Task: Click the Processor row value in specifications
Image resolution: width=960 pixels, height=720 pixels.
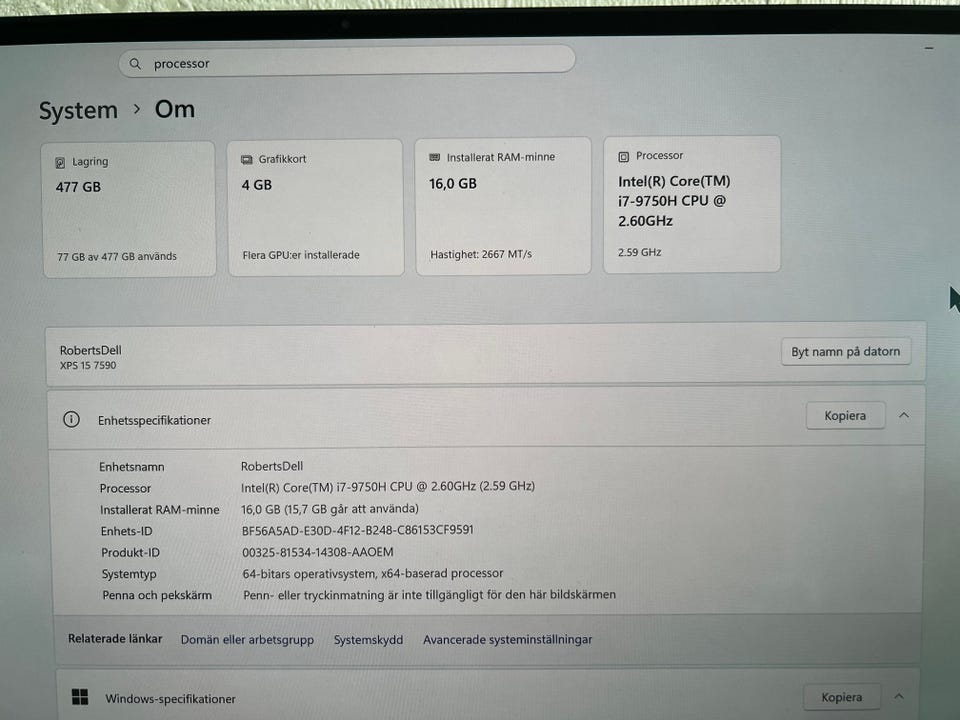Action: point(388,487)
